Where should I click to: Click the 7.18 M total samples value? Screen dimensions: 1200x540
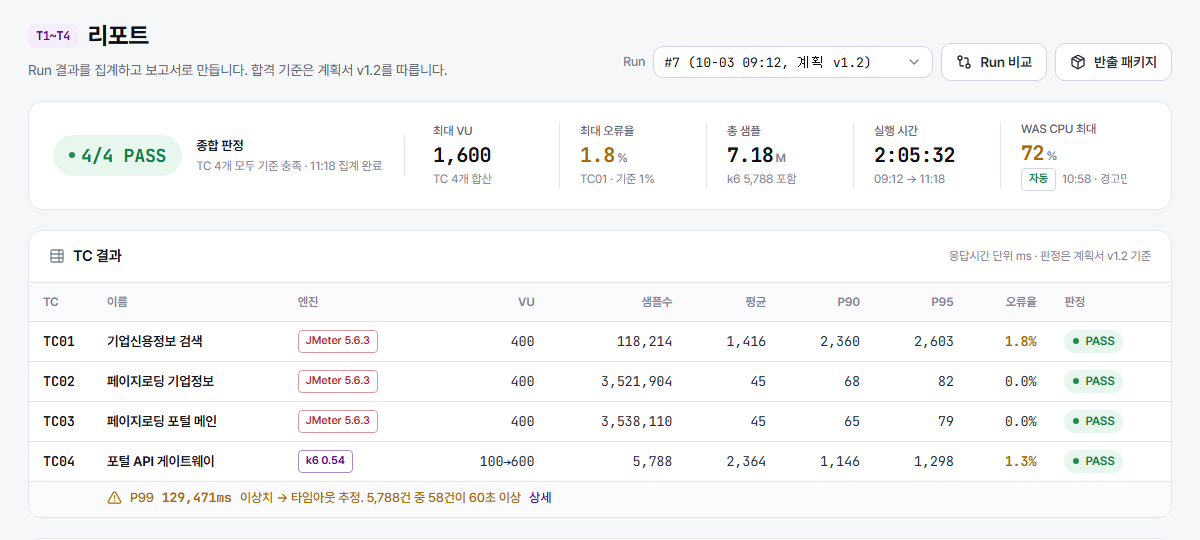[x=756, y=155]
